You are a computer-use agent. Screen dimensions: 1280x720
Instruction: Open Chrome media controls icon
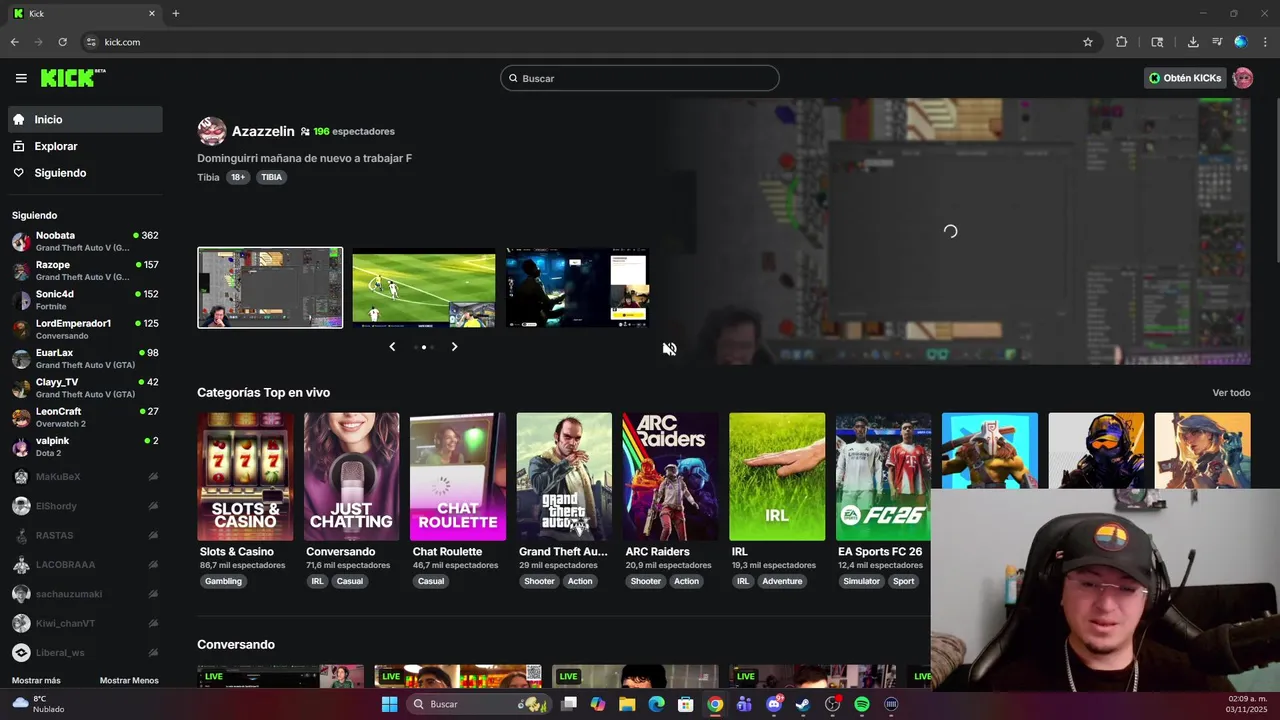point(1217,42)
